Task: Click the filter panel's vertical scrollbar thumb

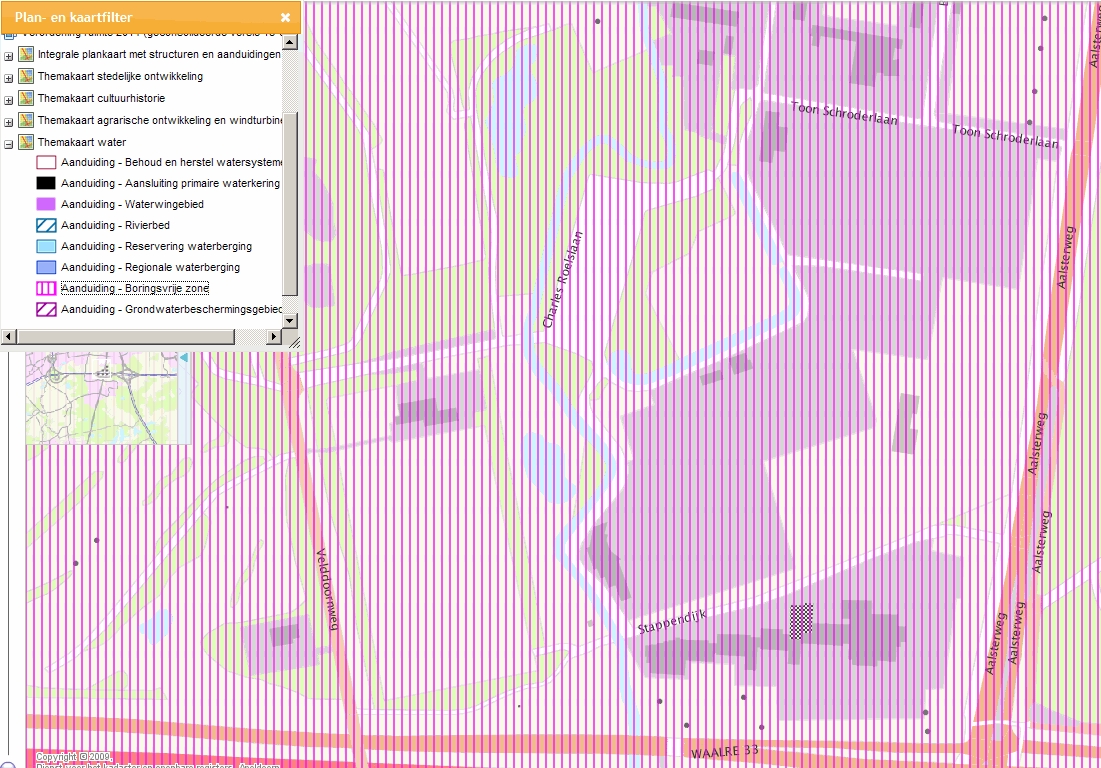Action: point(289,204)
